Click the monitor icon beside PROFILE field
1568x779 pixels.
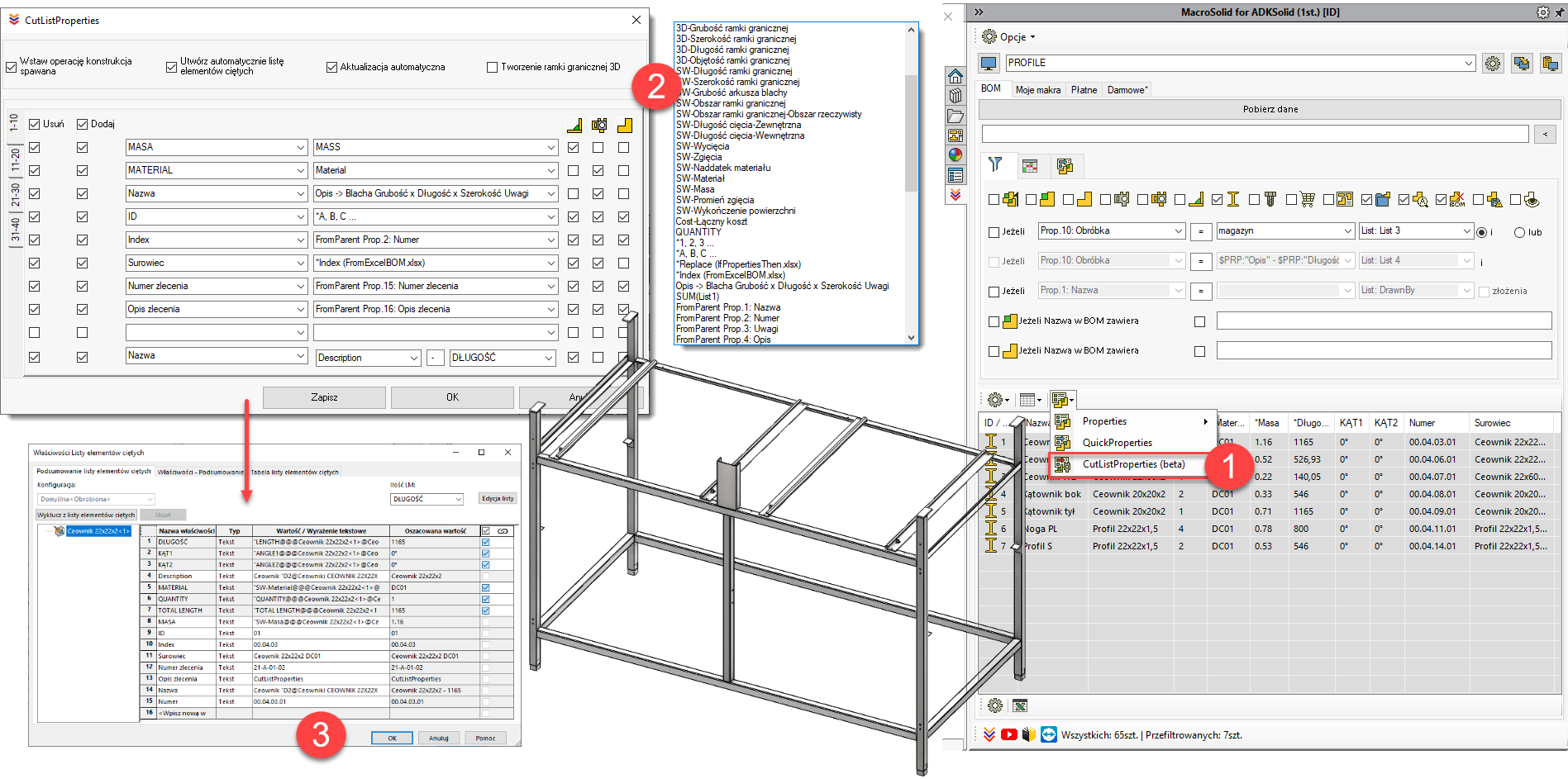click(x=989, y=64)
